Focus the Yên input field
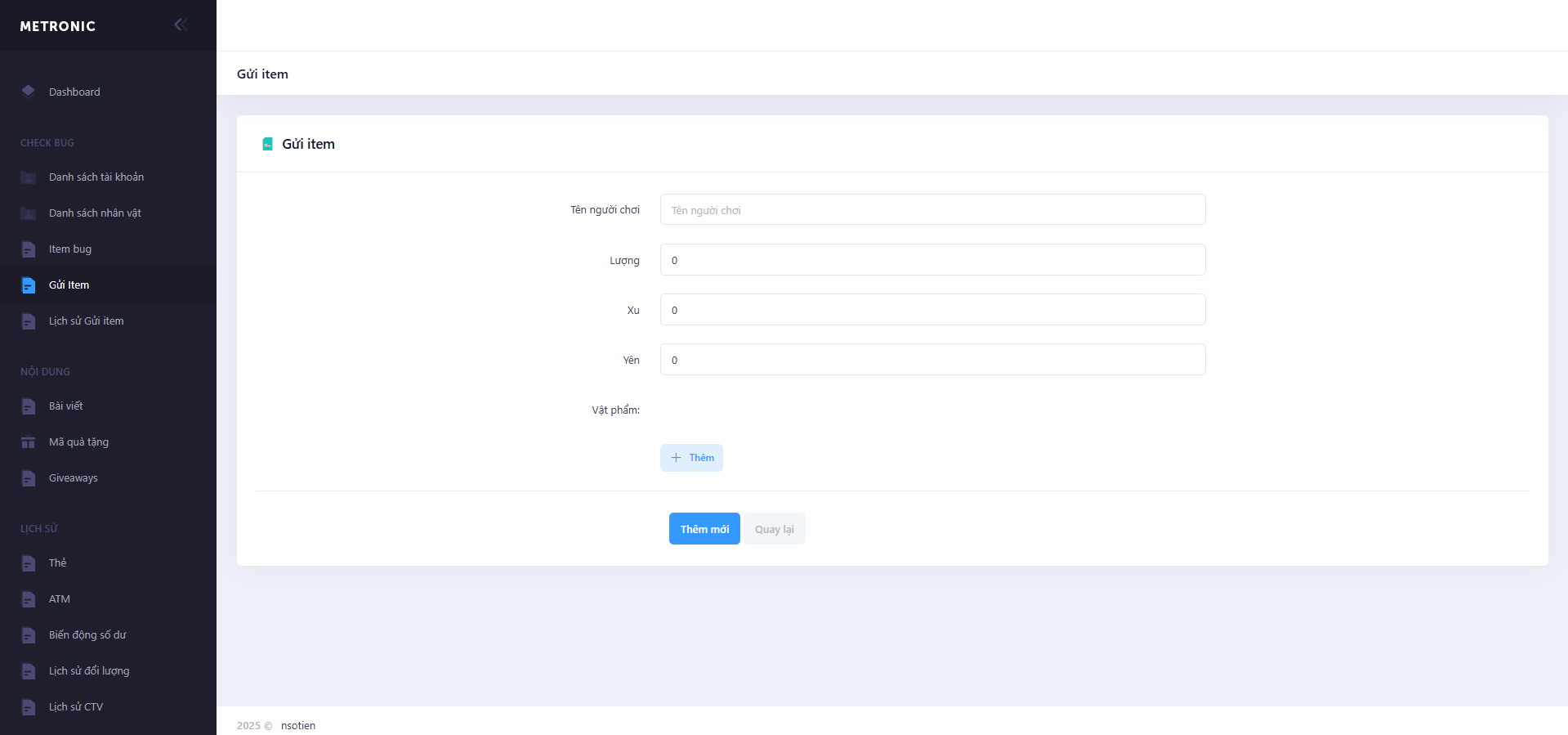This screenshot has width=1568, height=735. click(x=932, y=360)
